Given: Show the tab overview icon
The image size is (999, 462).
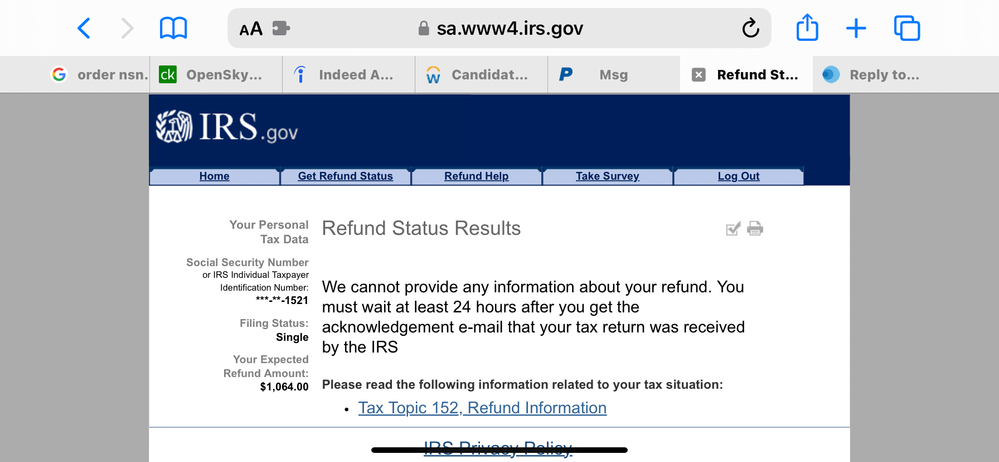Looking at the screenshot, I should [907, 29].
